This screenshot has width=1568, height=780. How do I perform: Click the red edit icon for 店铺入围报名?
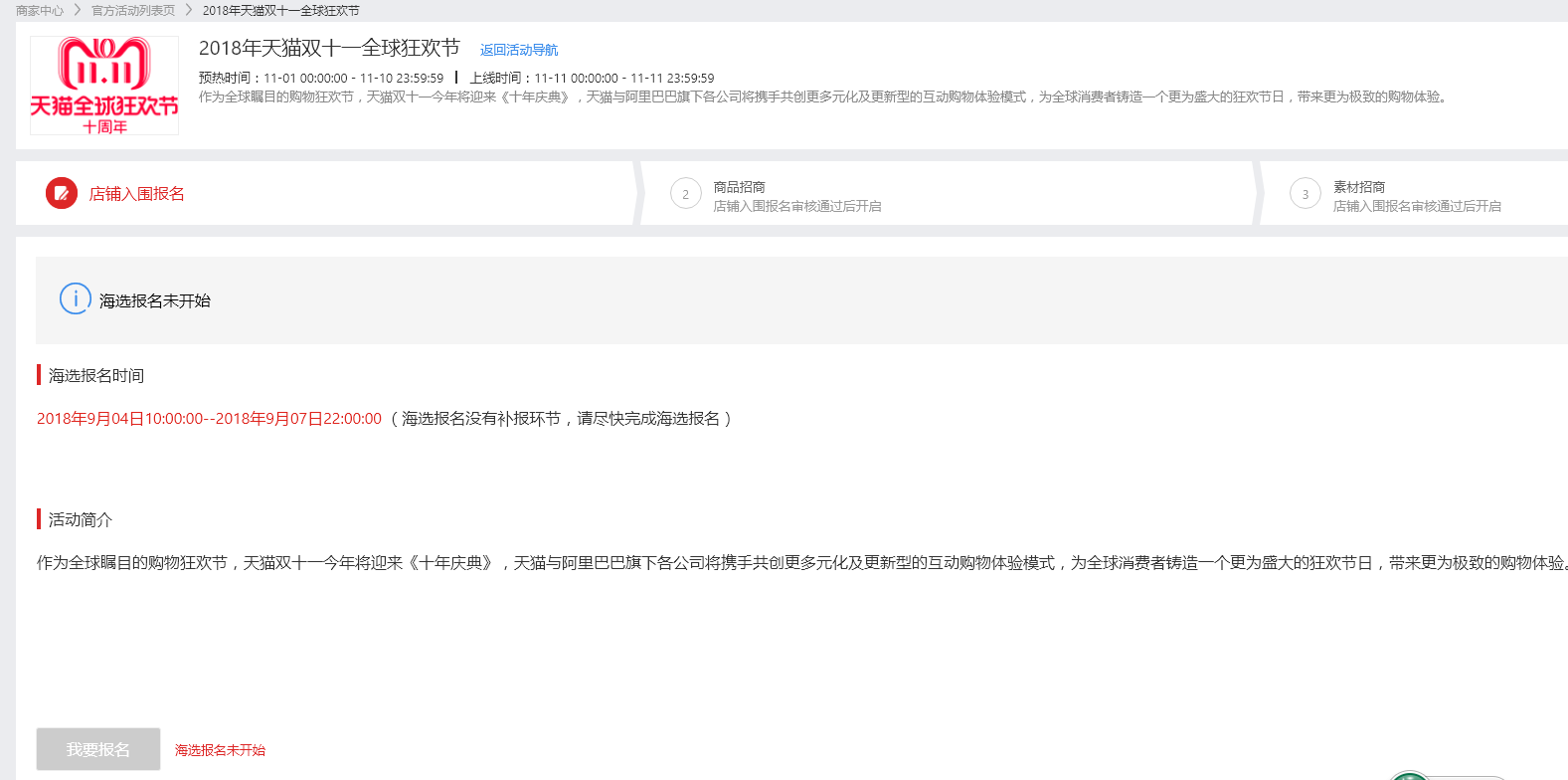(x=62, y=193)
